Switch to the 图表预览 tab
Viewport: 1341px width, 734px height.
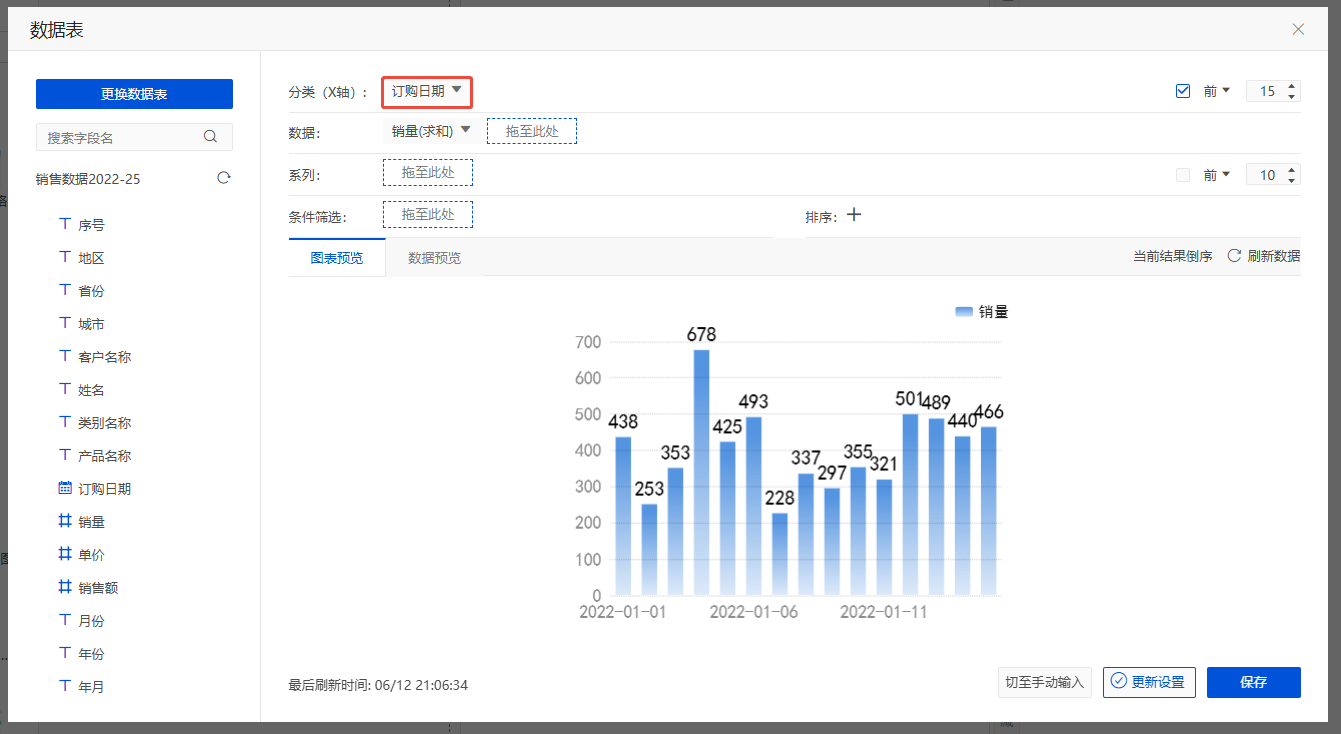pyautogui.click(x=337, y=257)
